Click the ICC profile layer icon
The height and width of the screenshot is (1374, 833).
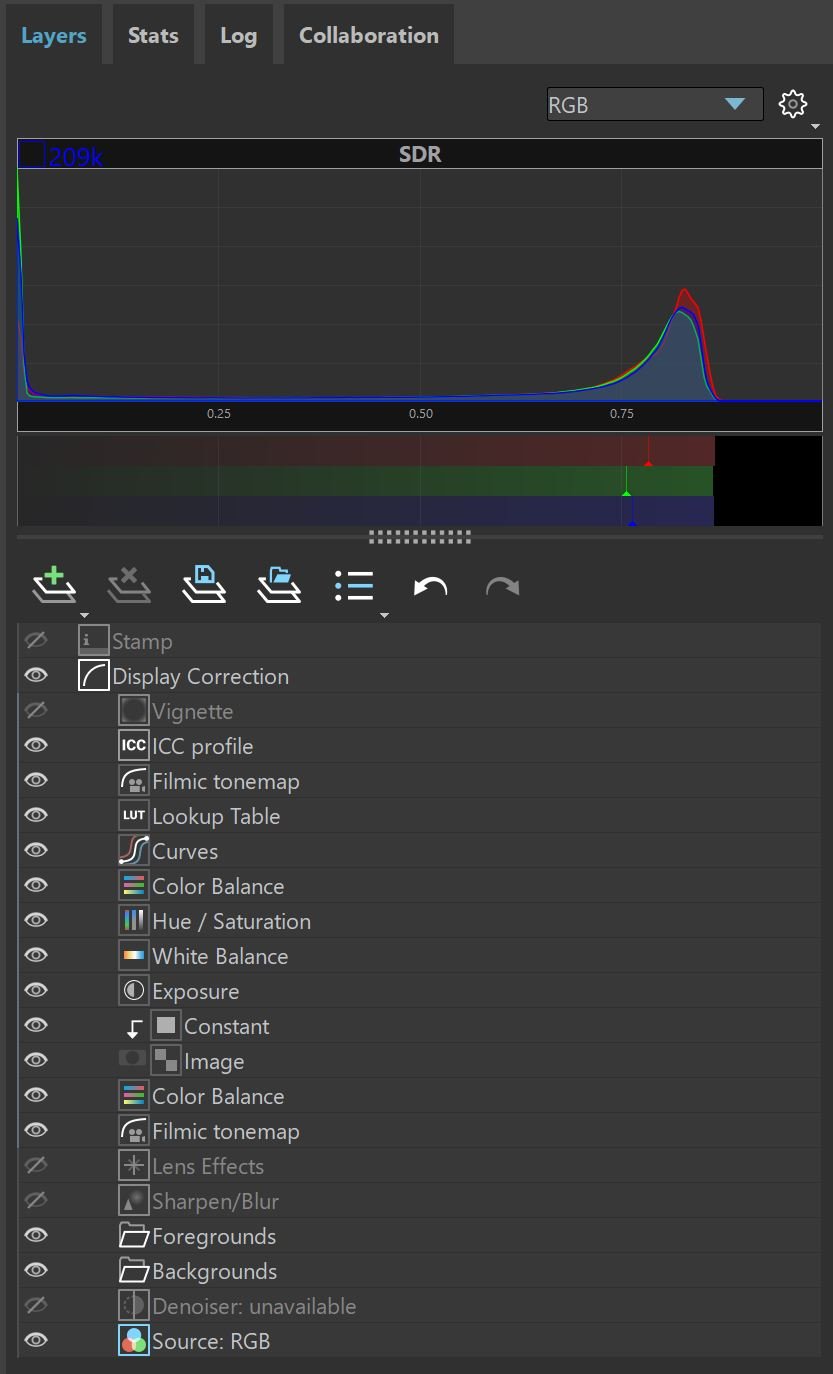[x=133, y=746]
